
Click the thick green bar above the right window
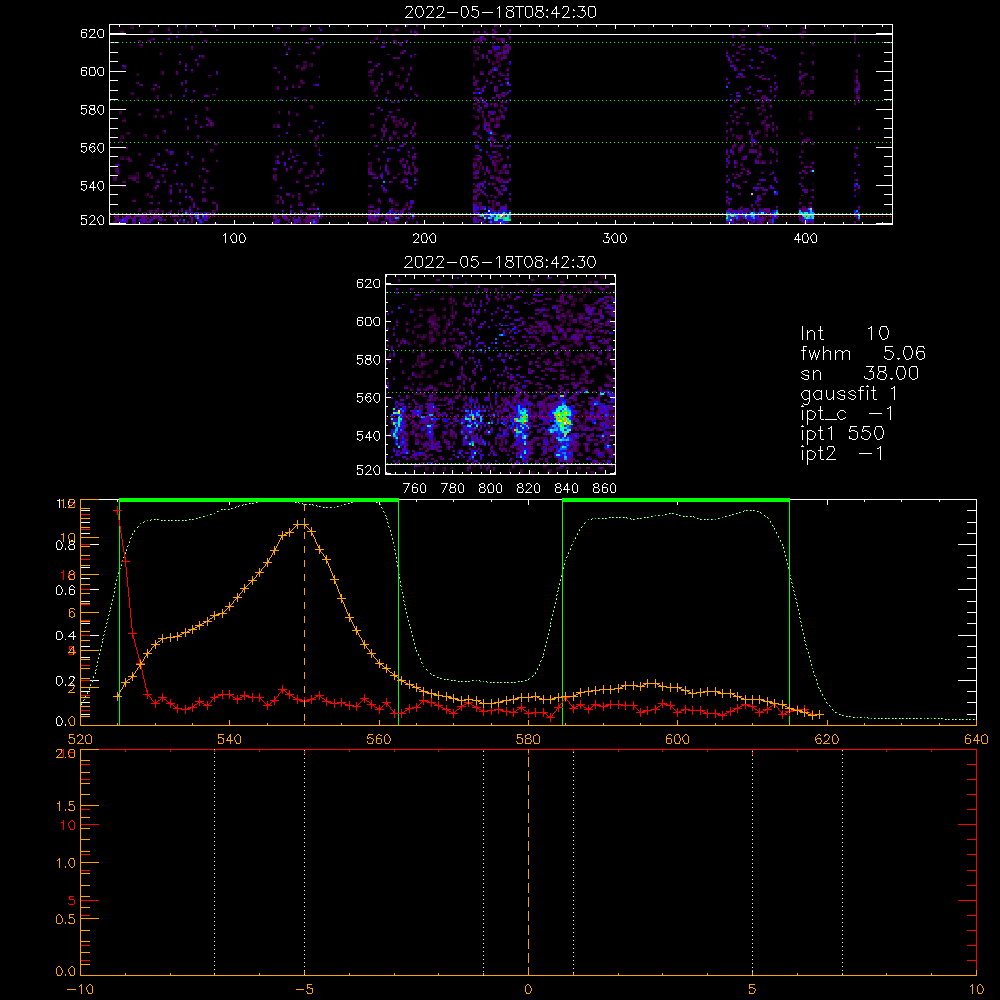(x=676, y=500)
